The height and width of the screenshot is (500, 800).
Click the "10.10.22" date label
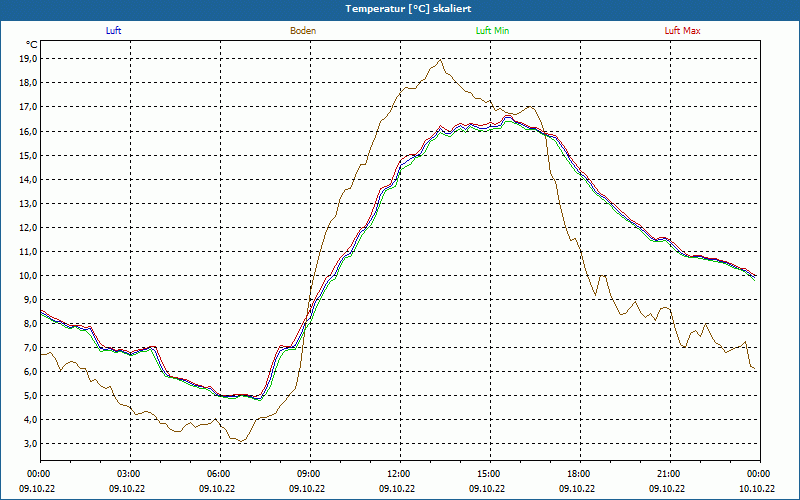(x=757, y=489)
